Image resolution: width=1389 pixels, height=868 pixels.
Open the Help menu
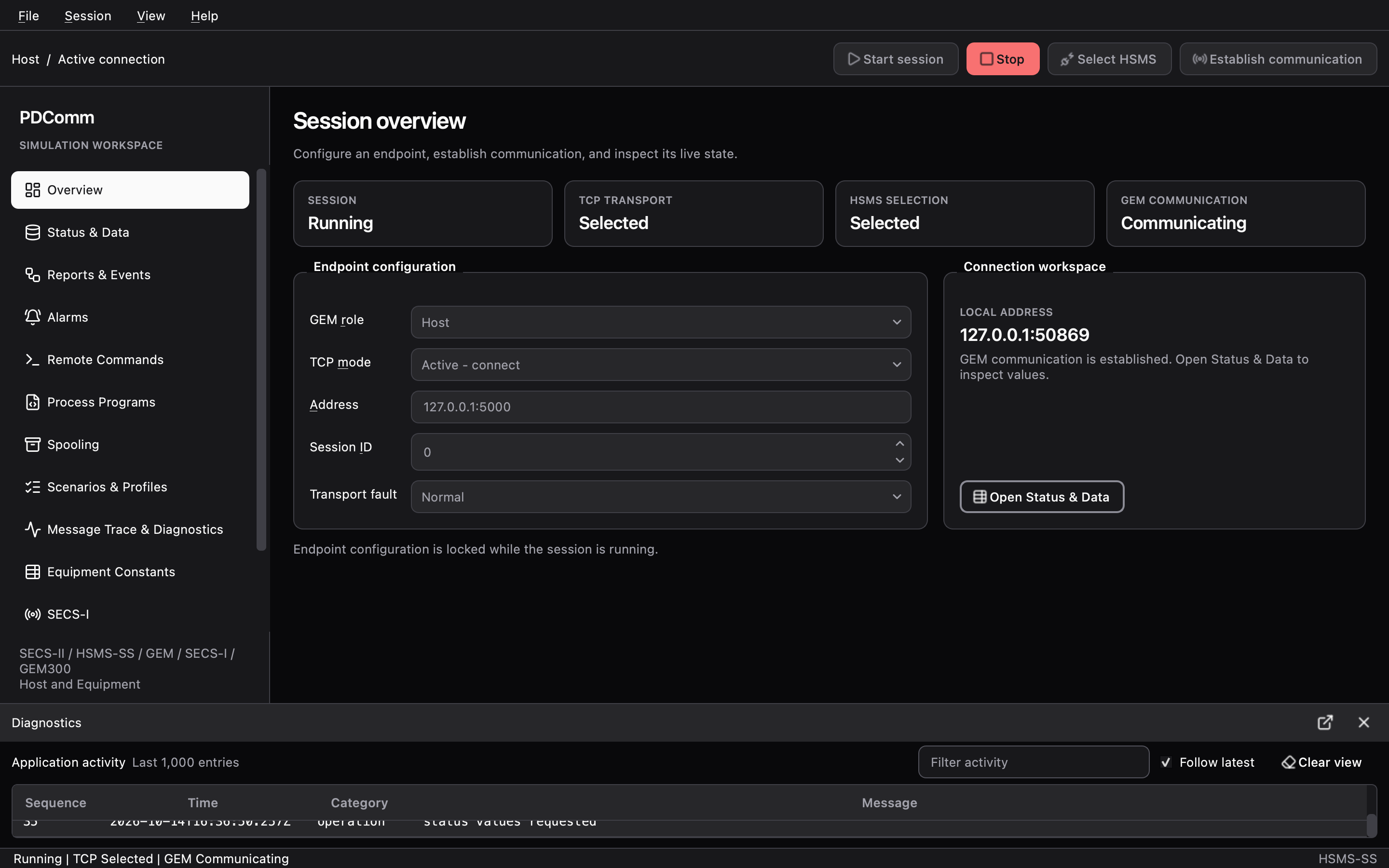pos(204,15)
